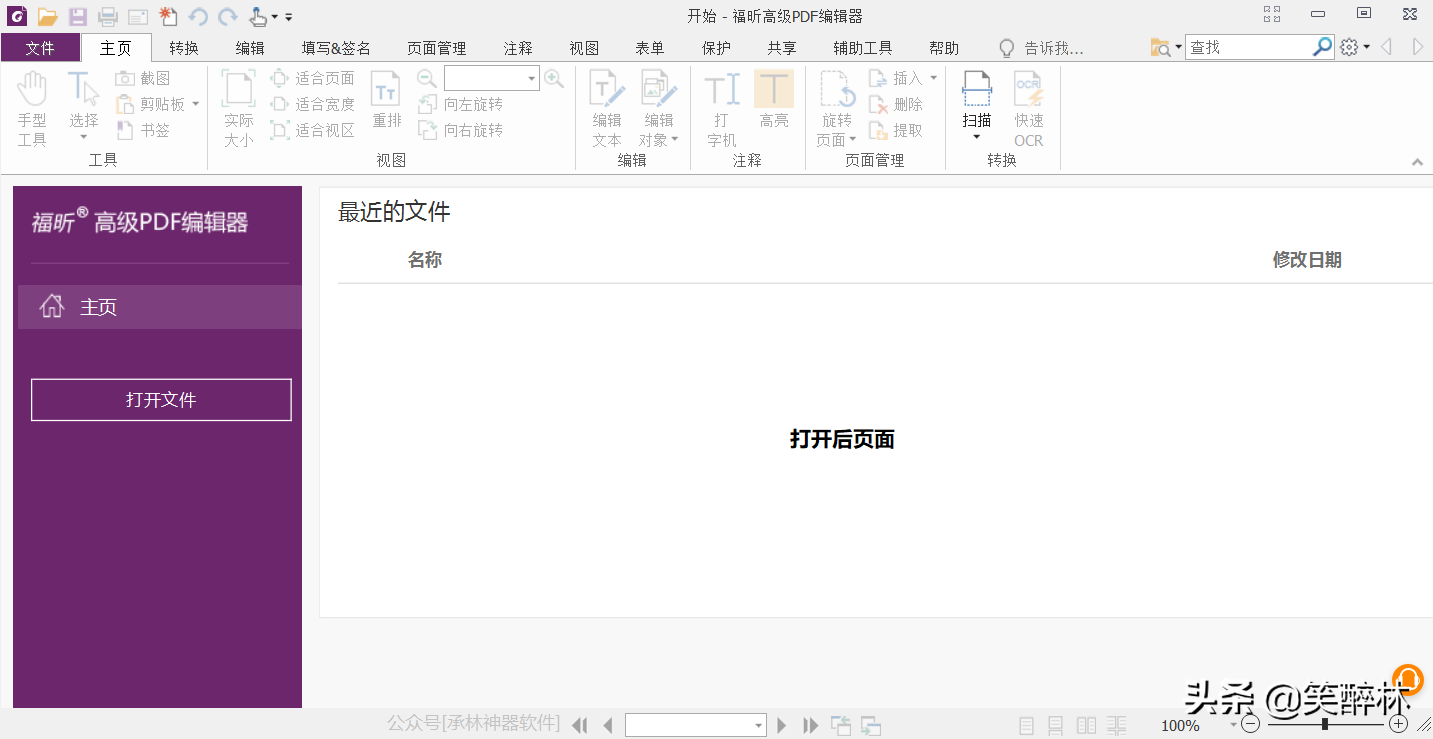Viewport: 1433px width, 739px height.
Task: Select continuous facing page layout icon
Action: pyautogui.click(x=1116, y=725)
